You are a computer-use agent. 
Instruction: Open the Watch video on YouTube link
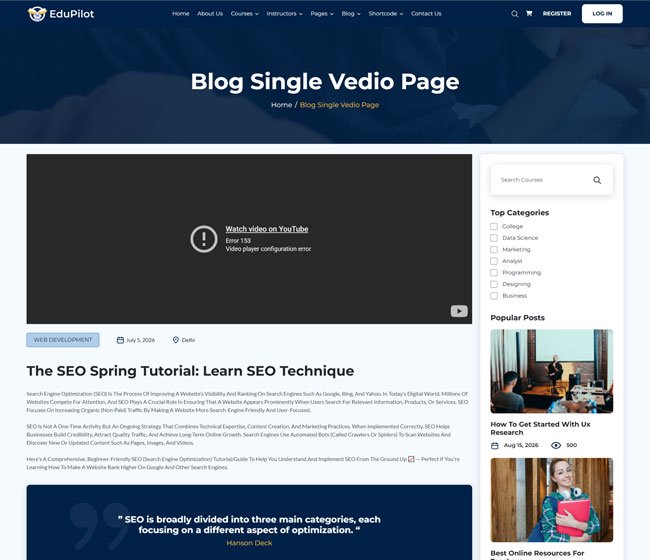(267, 229)
